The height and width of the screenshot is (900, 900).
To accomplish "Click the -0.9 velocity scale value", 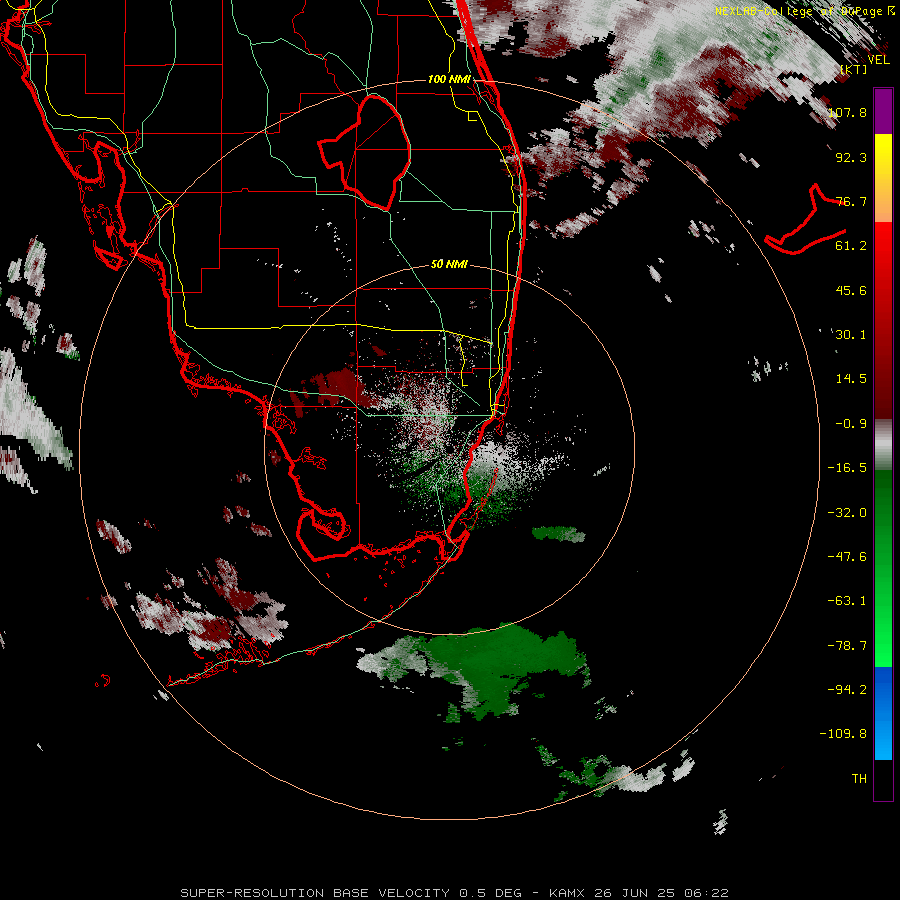I will coord(851,424).
